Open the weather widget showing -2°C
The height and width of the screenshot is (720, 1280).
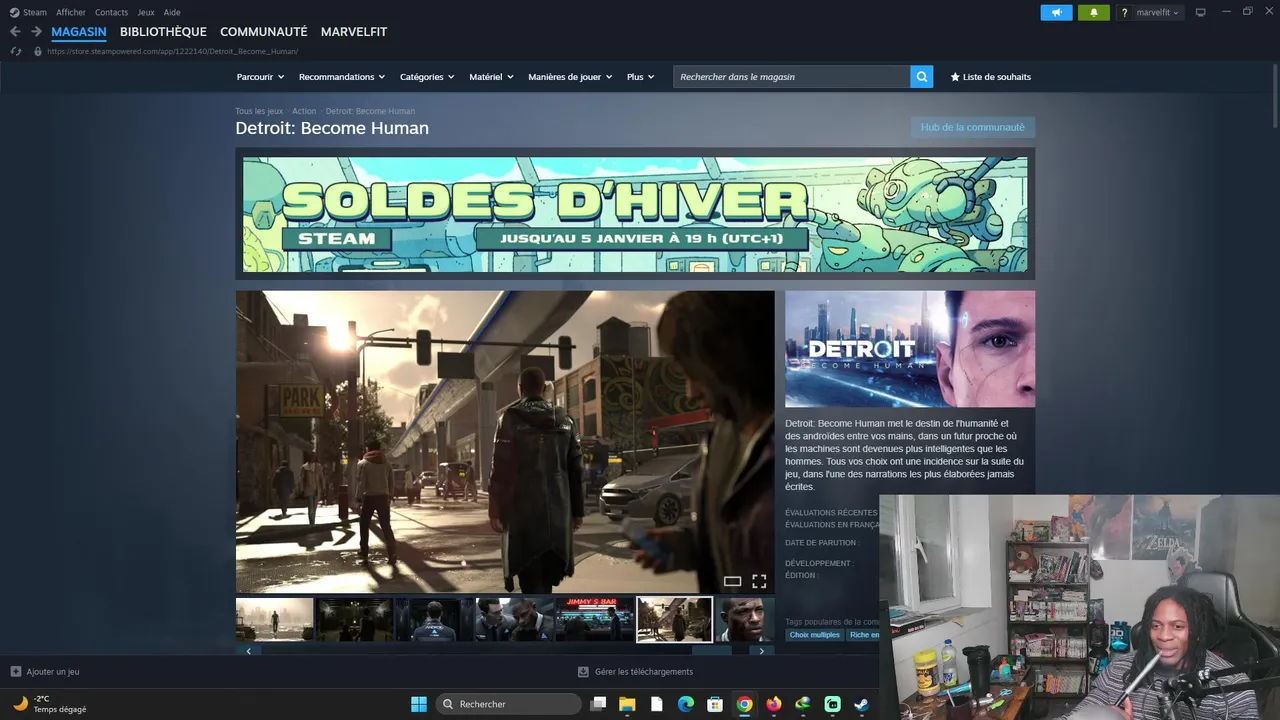pos(49,704)
